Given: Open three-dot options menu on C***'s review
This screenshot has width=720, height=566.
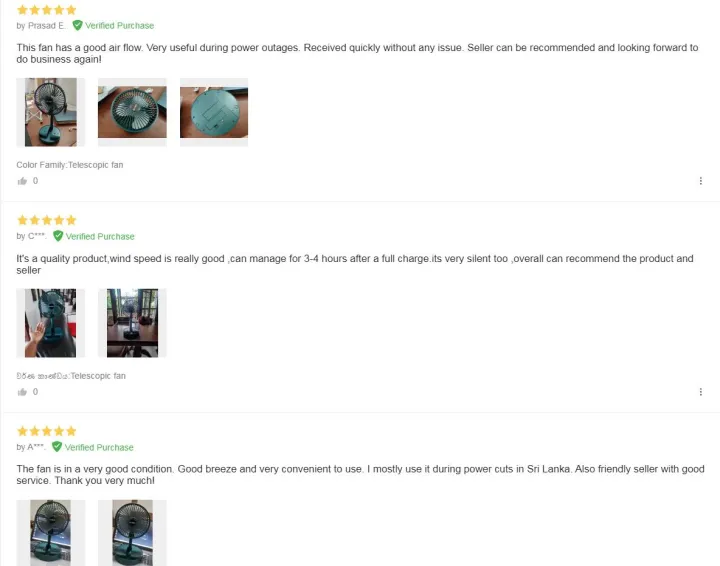Looking at the screenshot, I should coord(700,392).
